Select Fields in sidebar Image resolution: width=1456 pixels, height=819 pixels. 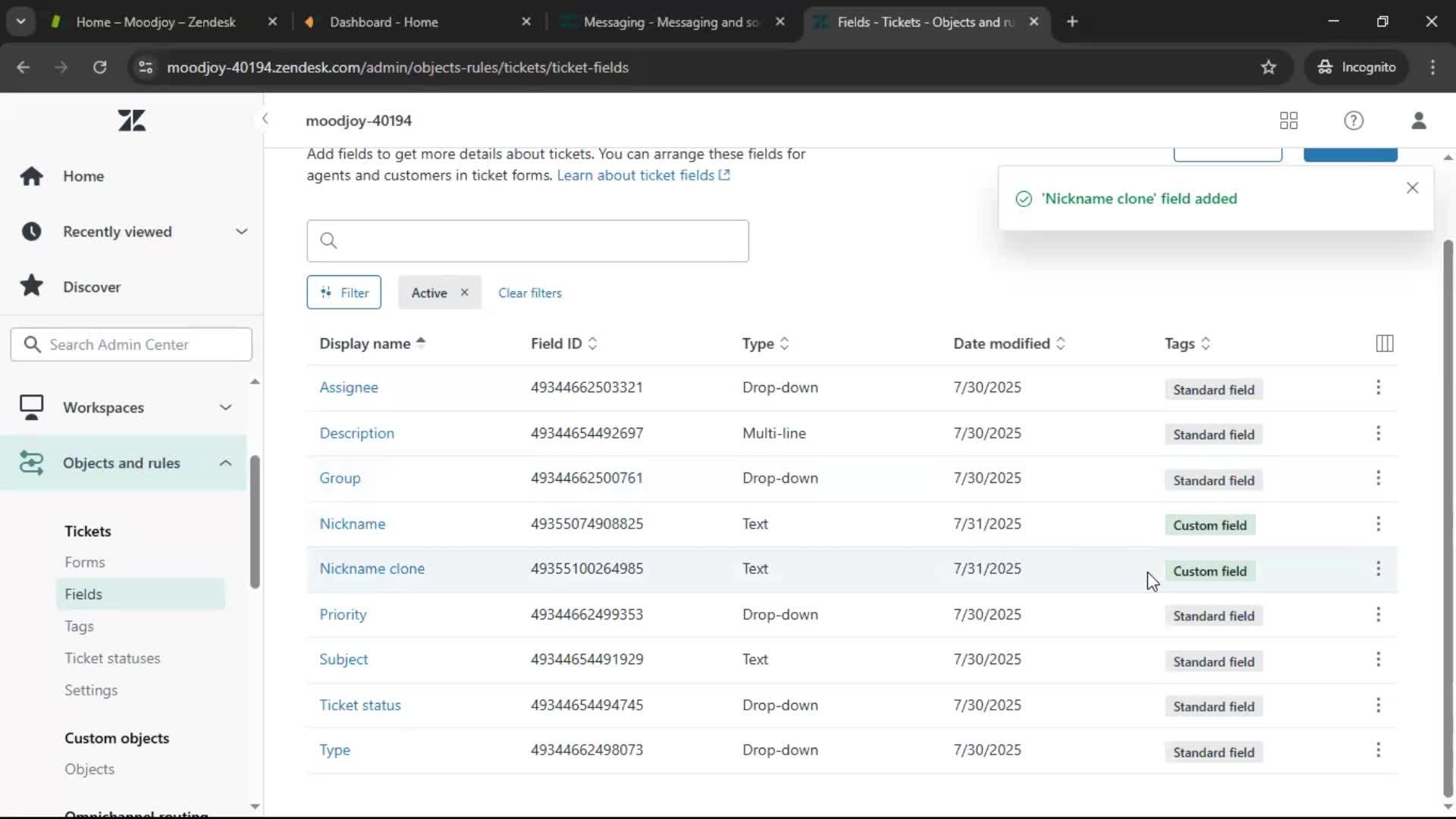pyautogui.click(x=140, y=595)
